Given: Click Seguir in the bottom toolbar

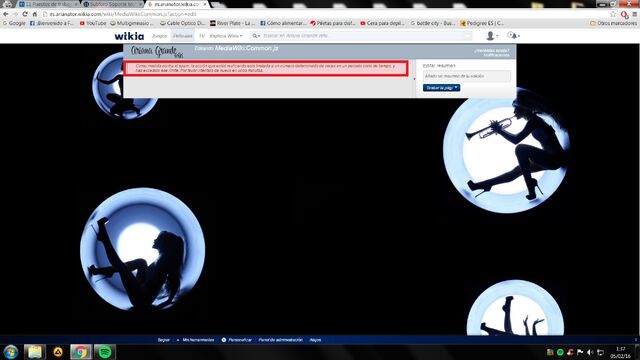Looking at the screenshot, I should click(164, 340).
